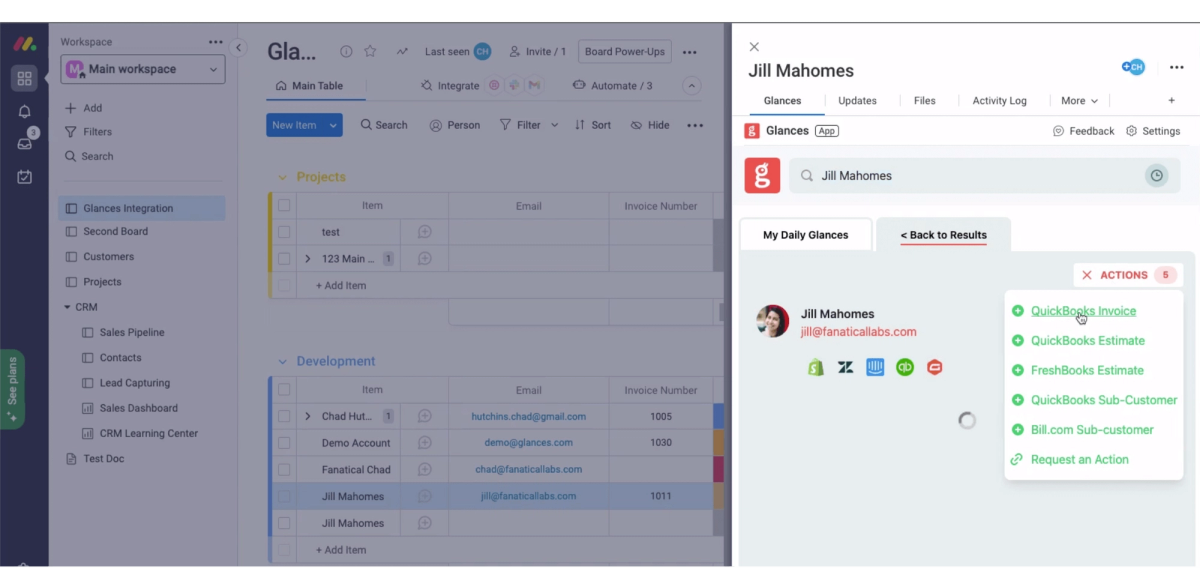Select FreshBooks Estimate action
This screenshot has height=587, width=1200.
[1087, 370]
